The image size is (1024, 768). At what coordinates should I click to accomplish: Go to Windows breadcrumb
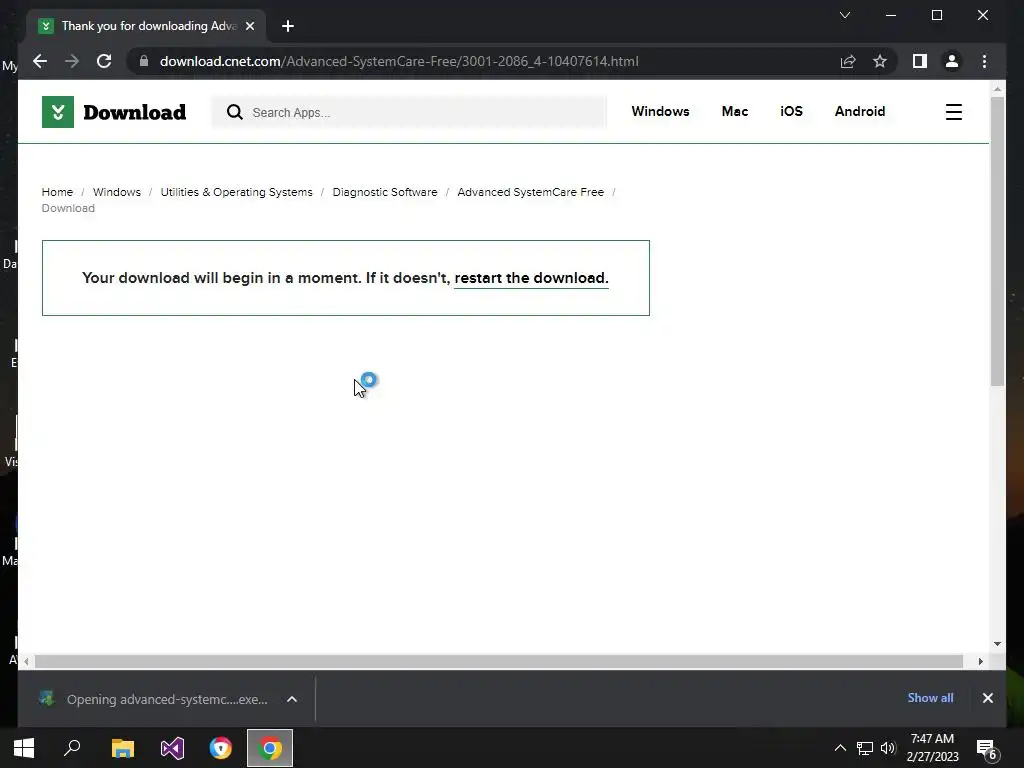[x=116, y=192]
